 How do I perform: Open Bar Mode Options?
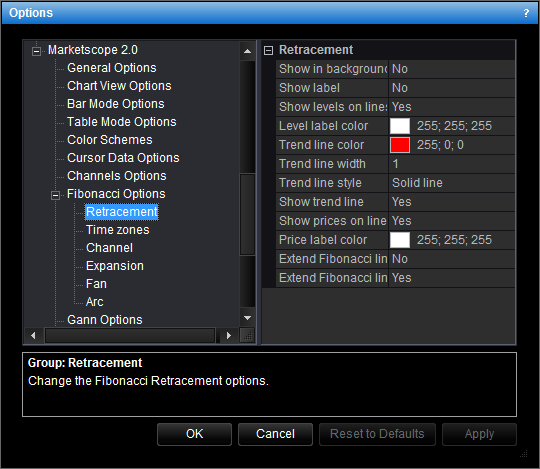(x=116, y=104)
